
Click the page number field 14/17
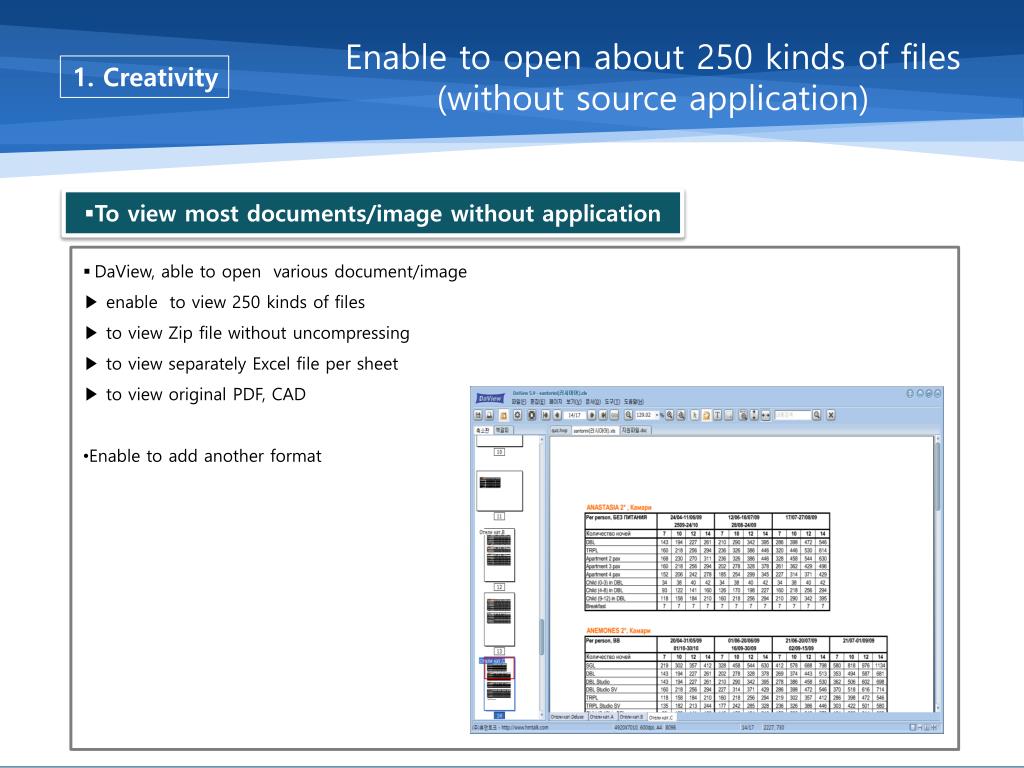574,415
